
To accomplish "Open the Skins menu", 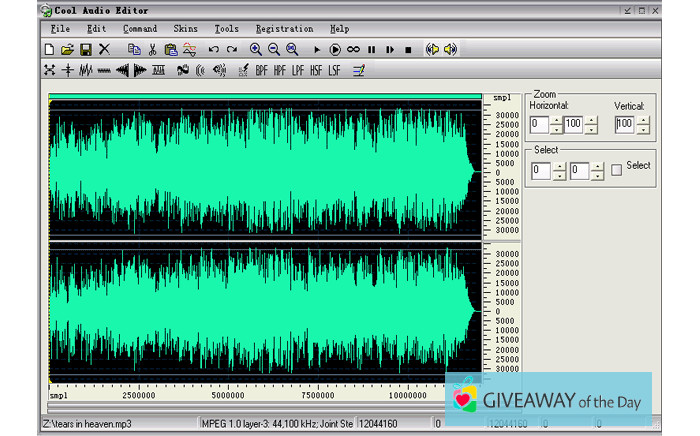I will [185, 29].
